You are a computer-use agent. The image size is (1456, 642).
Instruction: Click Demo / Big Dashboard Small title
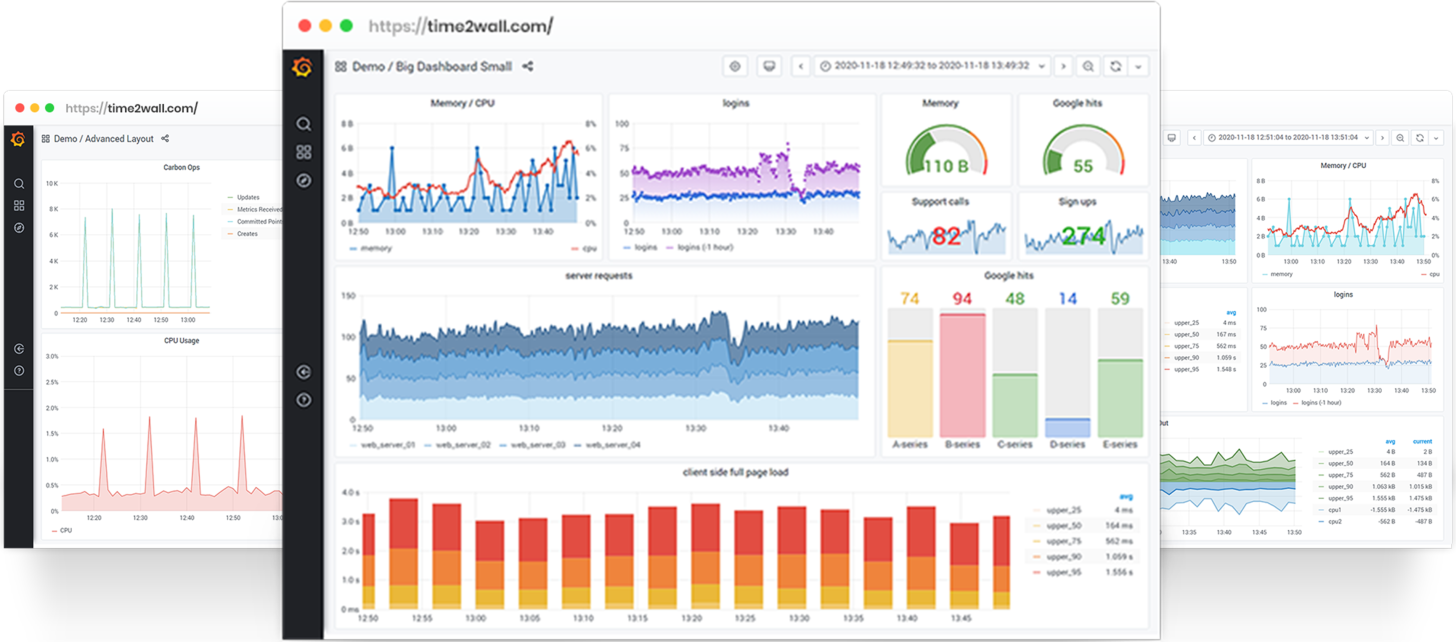point(432,66)
